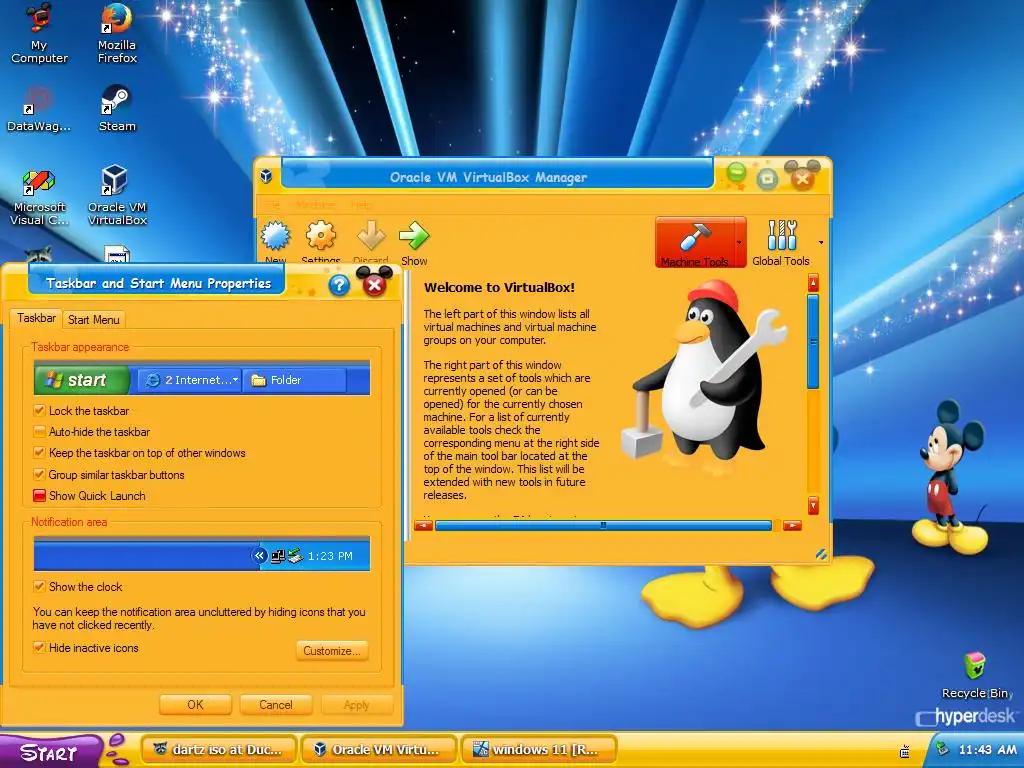Open the purple START menu button
Viewport: 1024px width, 768px height.
pyautogui.click(x=50, y=752)
